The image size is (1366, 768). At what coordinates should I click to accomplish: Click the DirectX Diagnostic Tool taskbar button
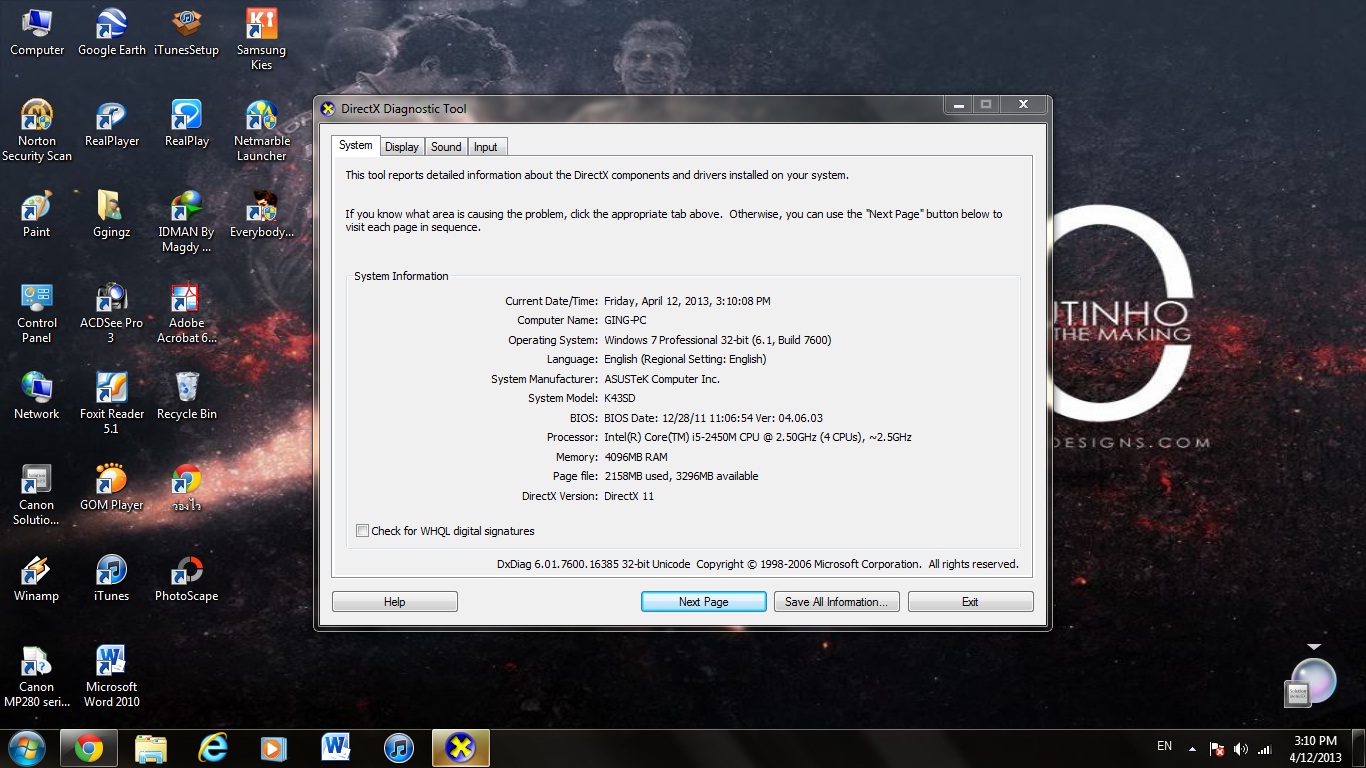pyautogui.click(x=461, y=748)
